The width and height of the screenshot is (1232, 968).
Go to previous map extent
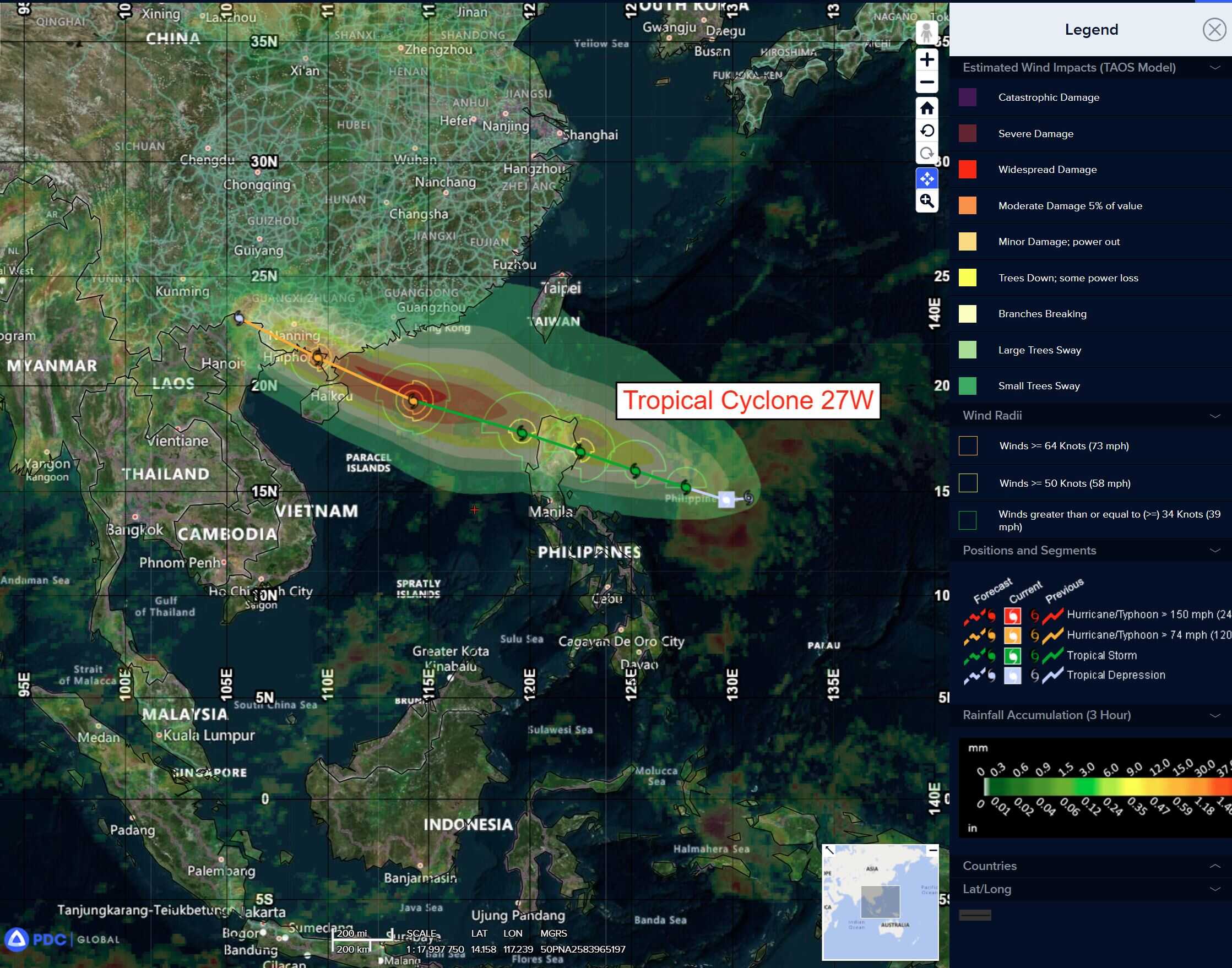click(926, 131)
